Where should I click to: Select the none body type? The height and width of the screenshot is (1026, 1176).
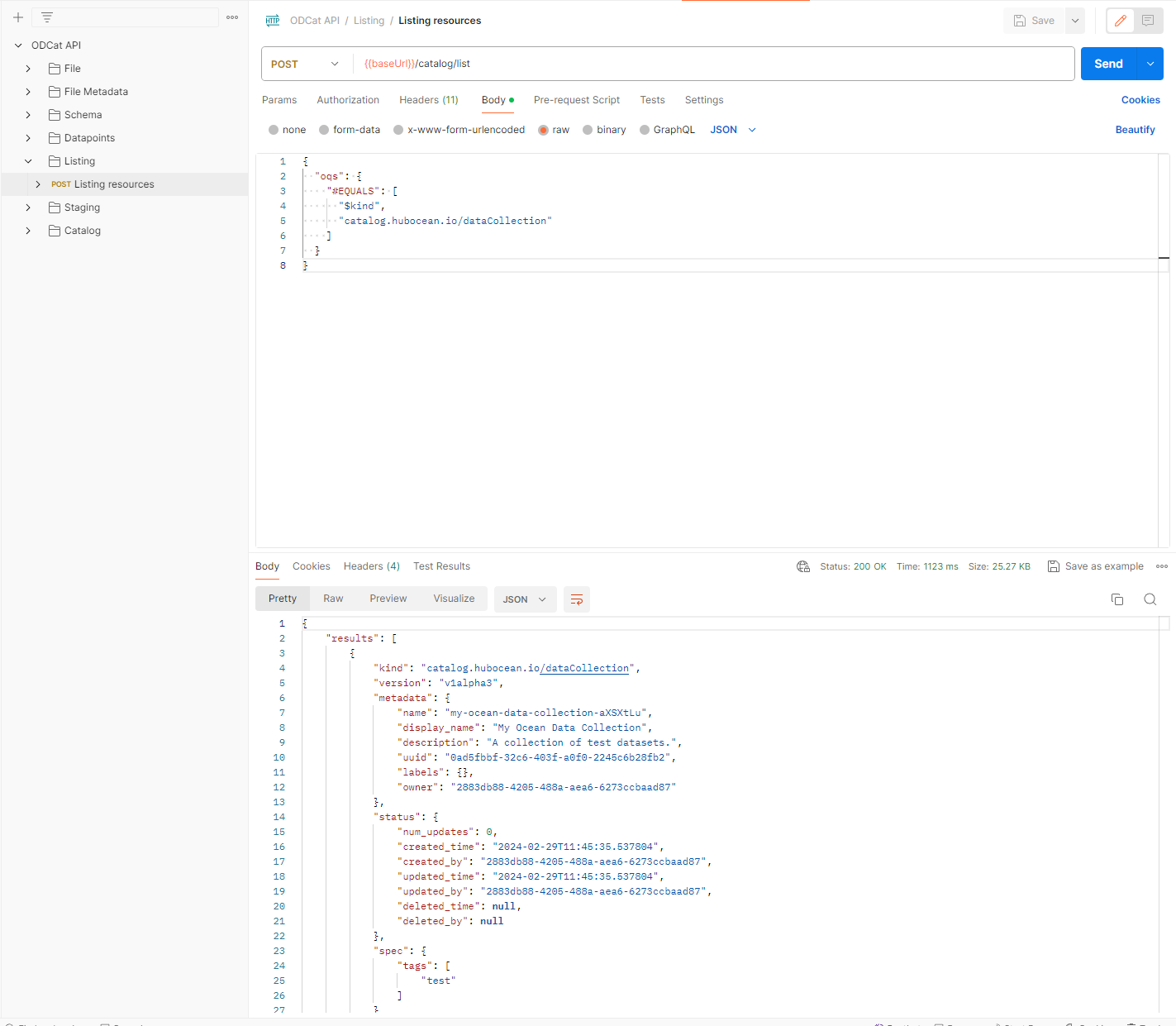[x=287, y=130]
